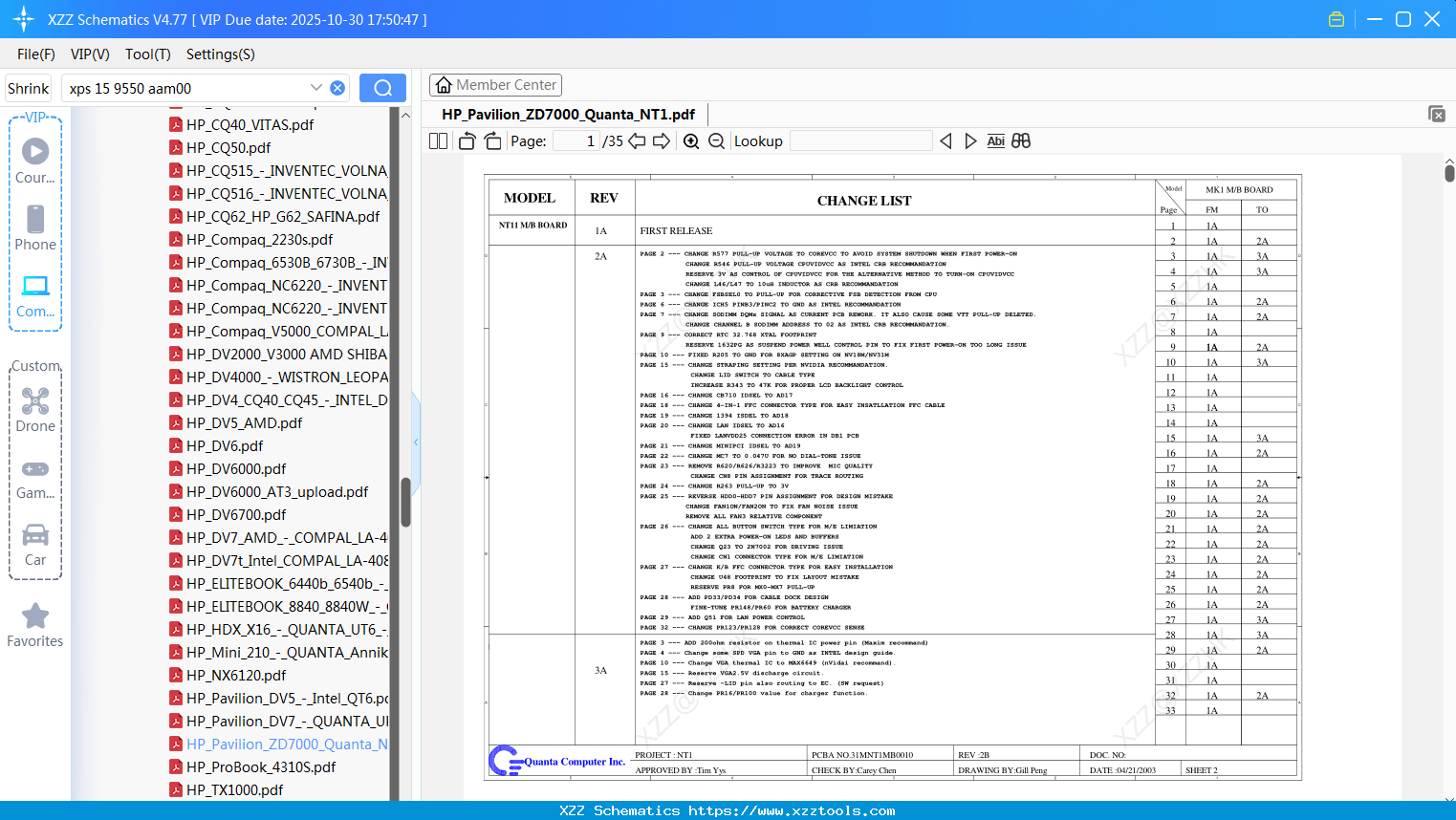The image size is (1456, 820).
Task: Click the blue search button
Action: pos(382,88)
